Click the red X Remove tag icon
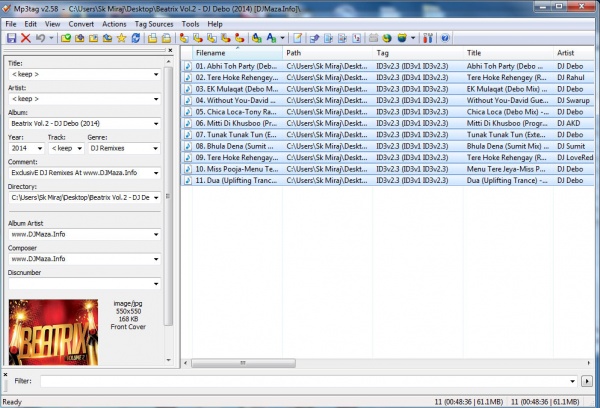Image resolution: width=600 pixels, height=408 pixels. point(26,38)
